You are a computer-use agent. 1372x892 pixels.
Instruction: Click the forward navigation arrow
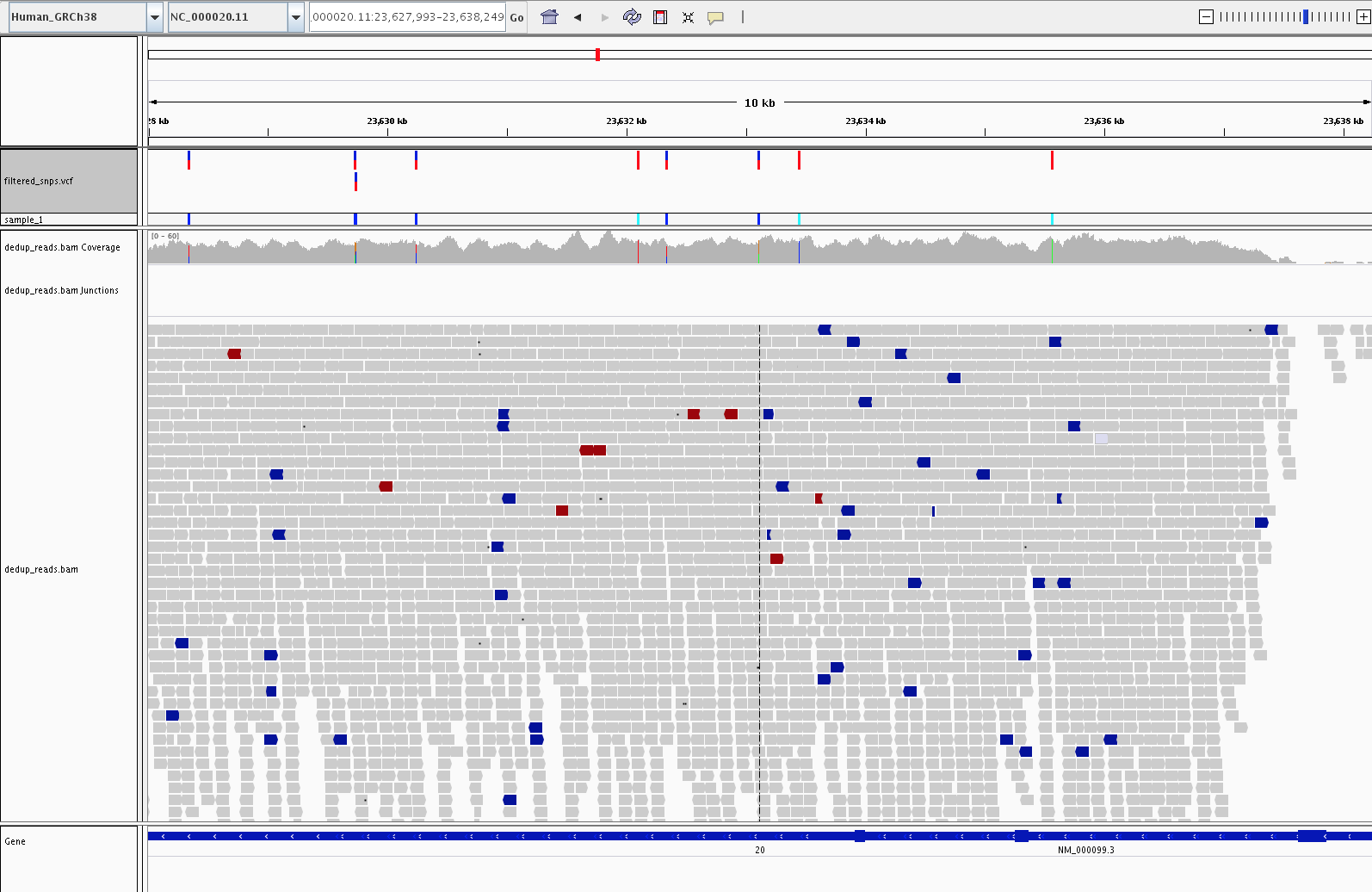click(x=604, y=17)
